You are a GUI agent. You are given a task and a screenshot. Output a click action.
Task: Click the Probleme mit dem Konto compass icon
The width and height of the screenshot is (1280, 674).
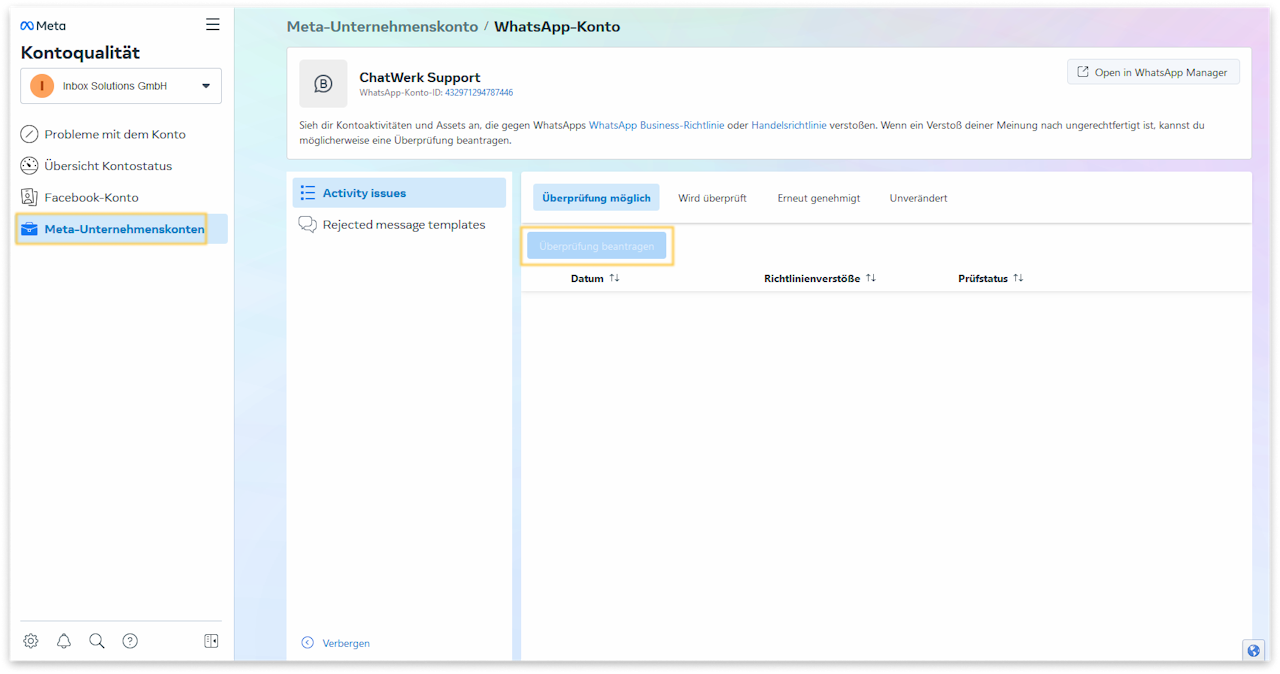[x=30, y=134]
